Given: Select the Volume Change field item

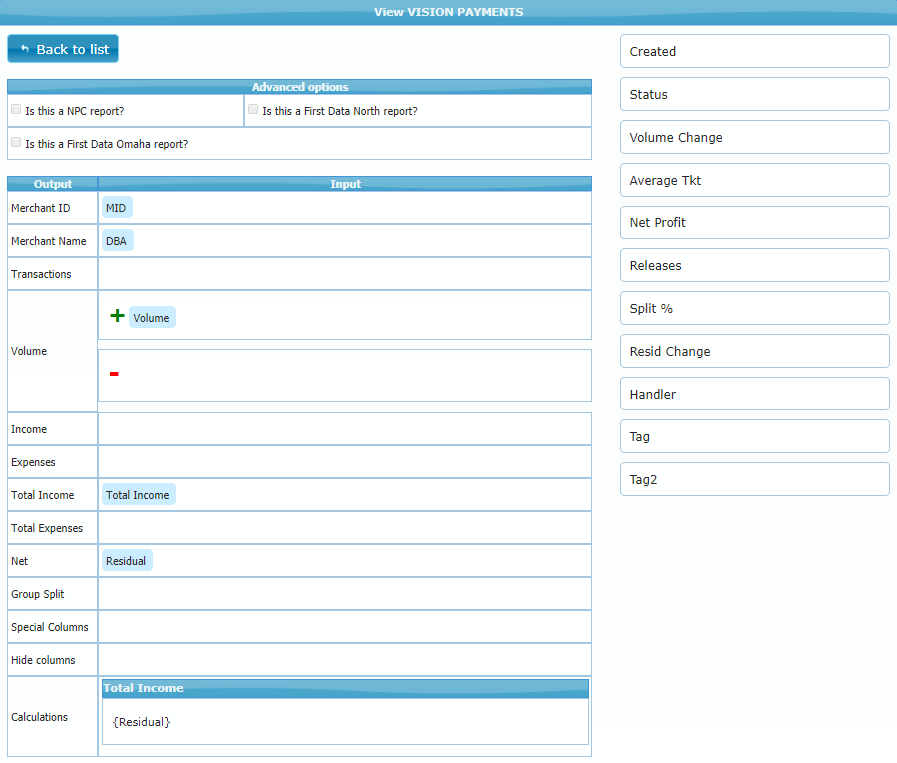Looking at the screenshot, I should [x=754, y=137].
